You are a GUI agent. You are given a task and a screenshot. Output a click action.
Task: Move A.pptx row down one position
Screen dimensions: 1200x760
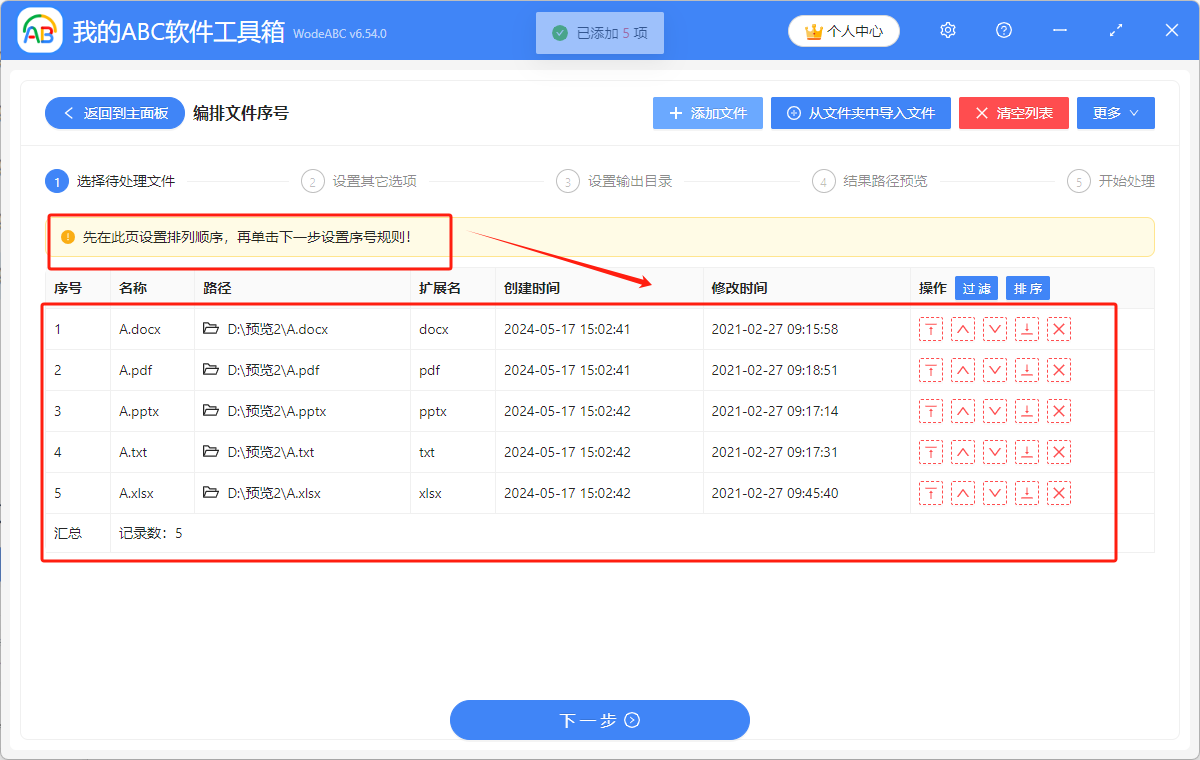point(994,411)
